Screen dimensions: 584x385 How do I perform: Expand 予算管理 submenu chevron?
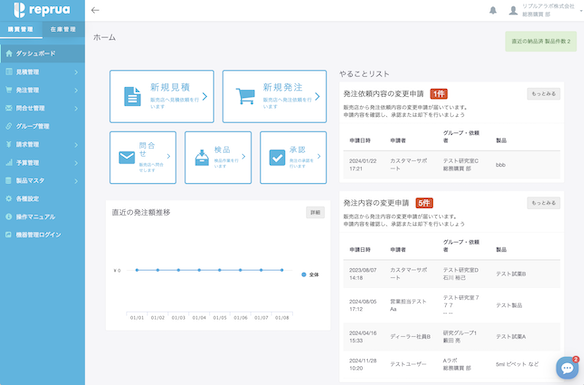tap(76, 163)
